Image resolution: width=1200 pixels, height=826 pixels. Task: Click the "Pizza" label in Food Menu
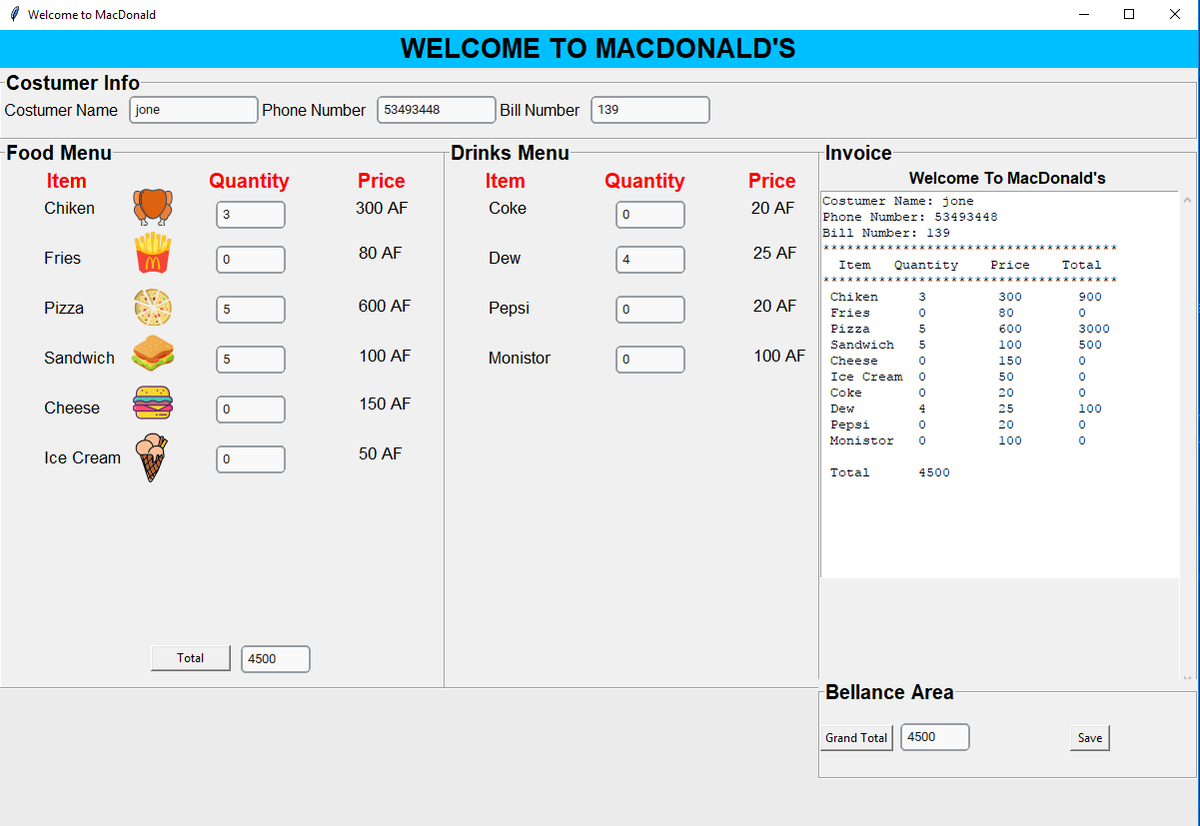coord(64,308)
